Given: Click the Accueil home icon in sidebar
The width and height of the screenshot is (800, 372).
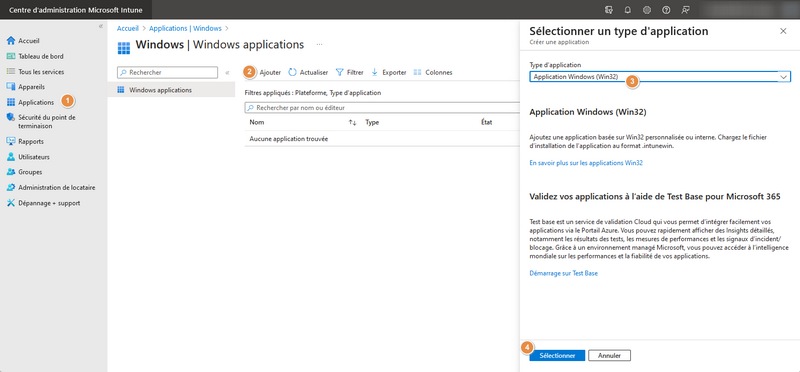Looking at the screenshot, I should click(11, 41).
